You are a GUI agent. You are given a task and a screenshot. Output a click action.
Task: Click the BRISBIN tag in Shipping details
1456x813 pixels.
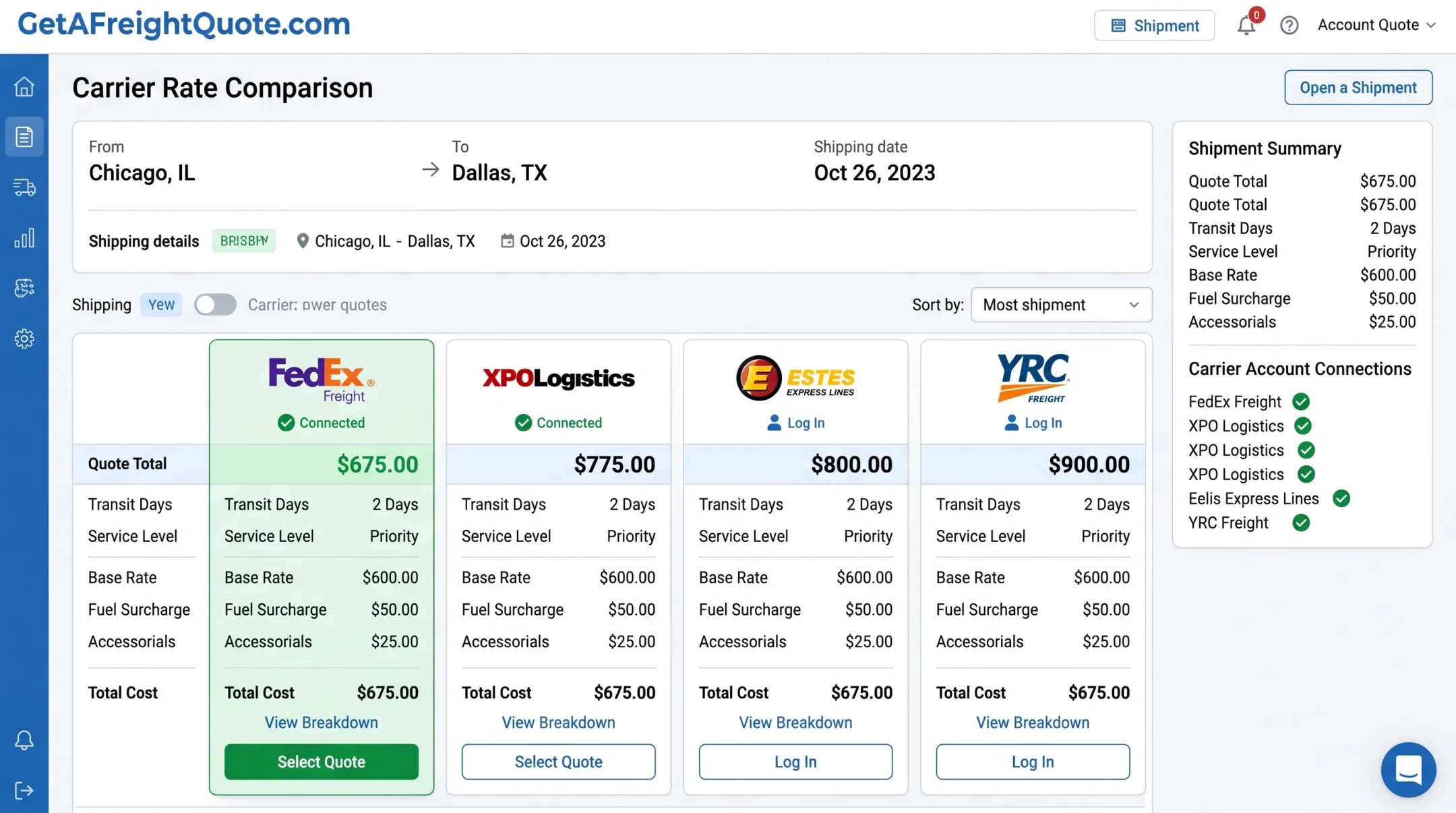click(x=244, y=241)
